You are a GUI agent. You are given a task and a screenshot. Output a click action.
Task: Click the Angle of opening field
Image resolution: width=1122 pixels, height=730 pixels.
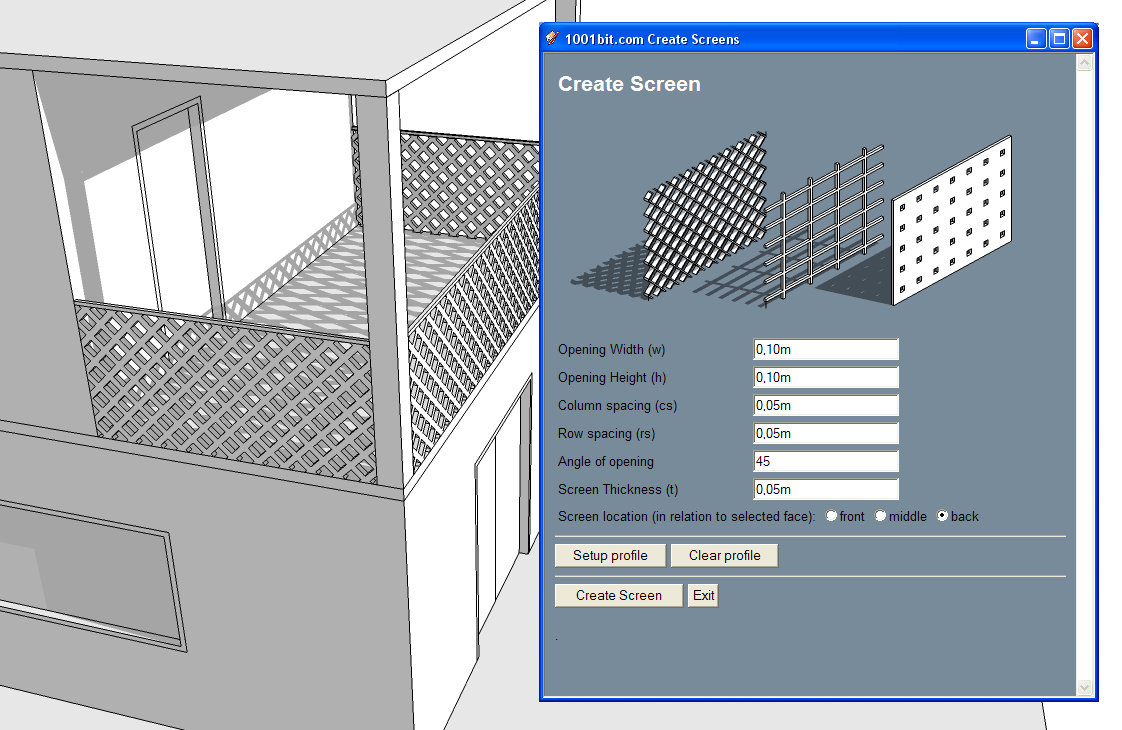826,461
